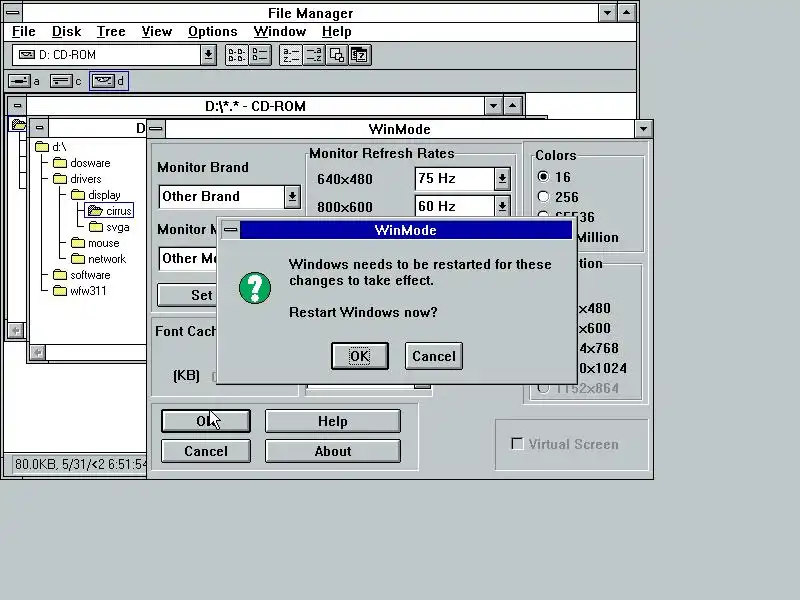Open the 640x480 refresh rate dropdown
This screenshot has width=800, height=600.
click(502, 179)
